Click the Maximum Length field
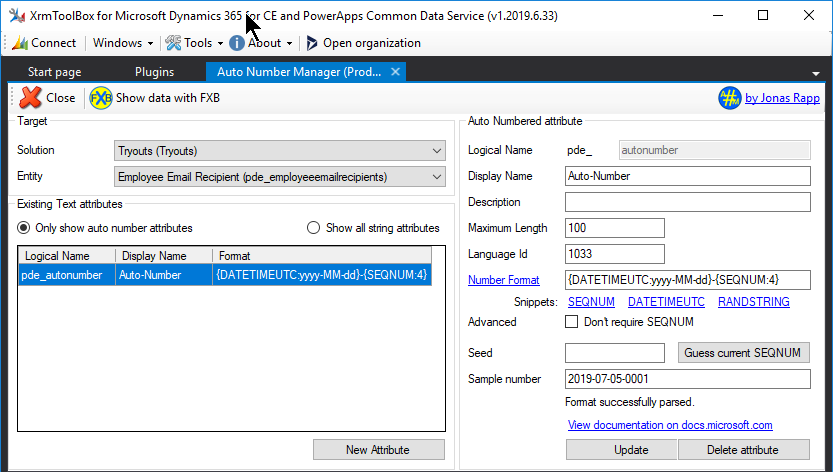 tap(615, 228)
